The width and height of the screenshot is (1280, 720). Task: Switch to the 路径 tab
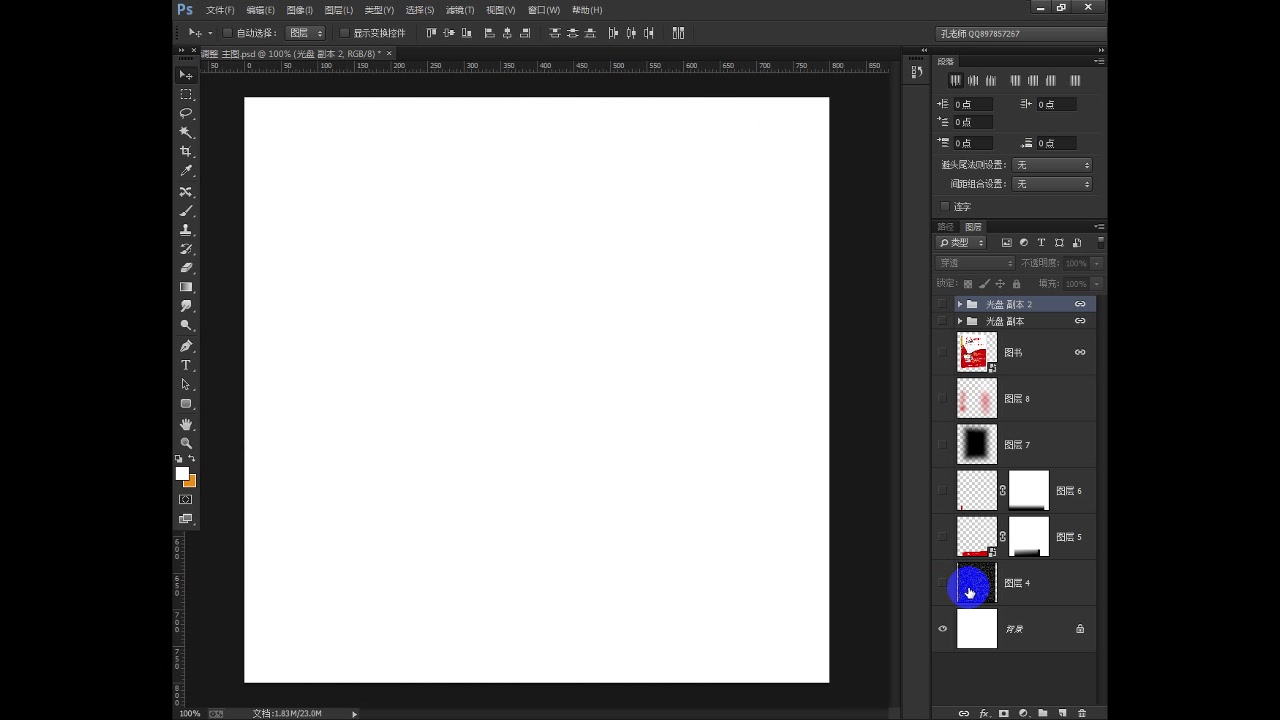[945, 227]
